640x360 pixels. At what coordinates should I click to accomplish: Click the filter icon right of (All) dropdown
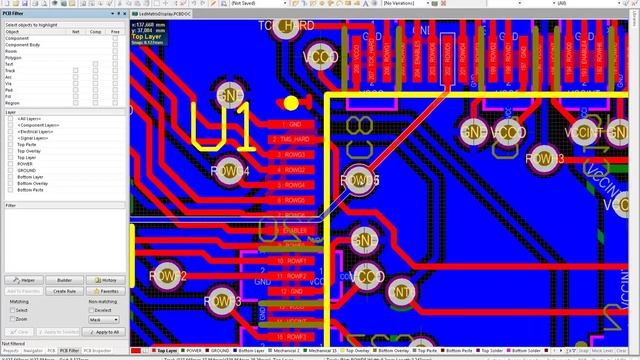[x=626, y=3]
